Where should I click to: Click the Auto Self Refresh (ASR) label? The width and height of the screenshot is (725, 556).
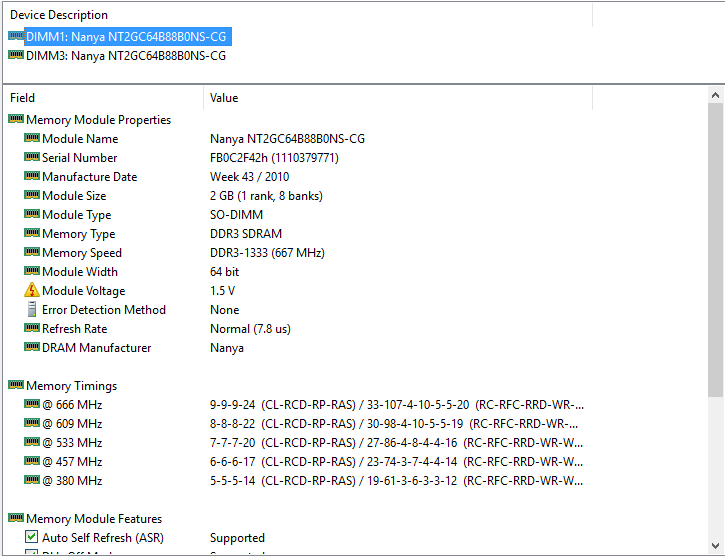click(x=103, y=537)
